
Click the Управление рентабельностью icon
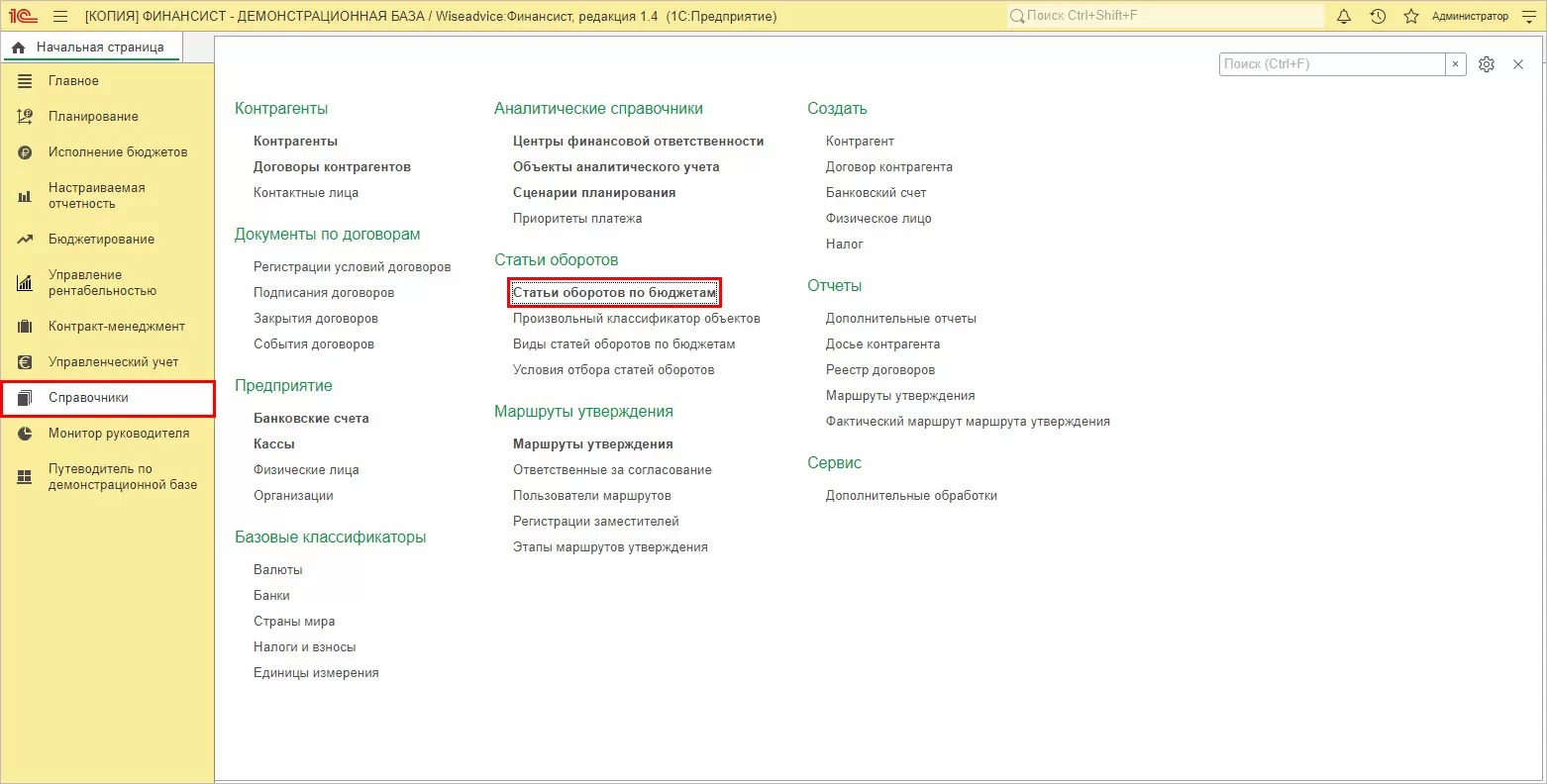[x=25, y=283]
